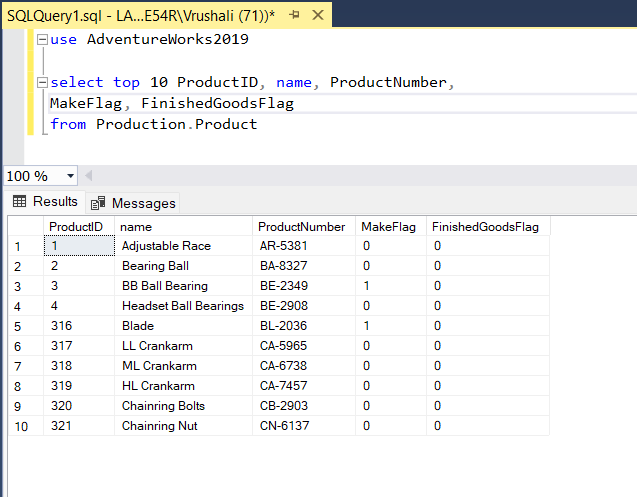Collapse the 'use AdventureWorks2019' outline block
Viewport: 637px width, 497px height.
point(41,40)
